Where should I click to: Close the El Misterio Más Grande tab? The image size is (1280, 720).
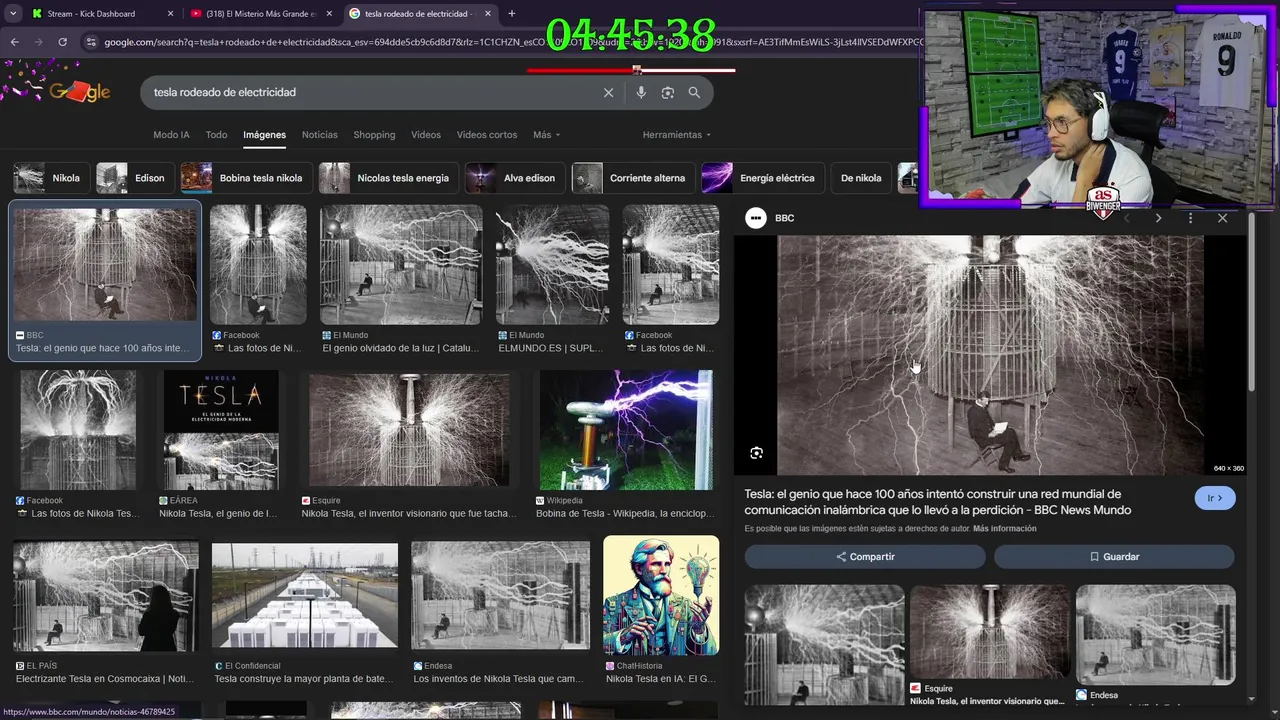329,14
